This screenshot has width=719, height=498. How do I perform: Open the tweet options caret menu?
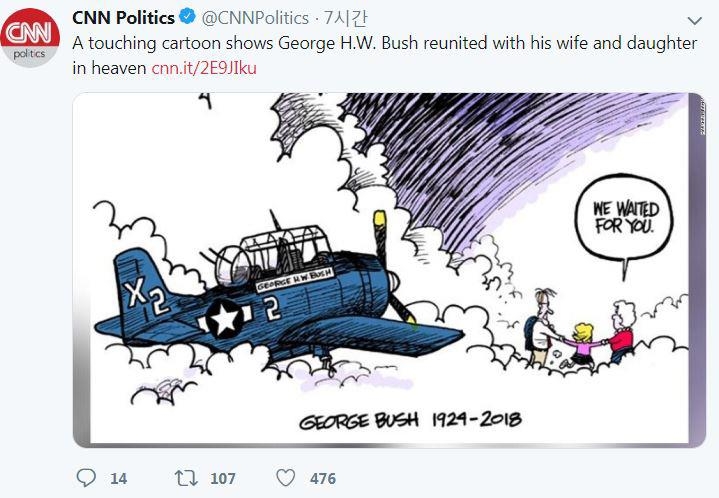click(696, 21)
